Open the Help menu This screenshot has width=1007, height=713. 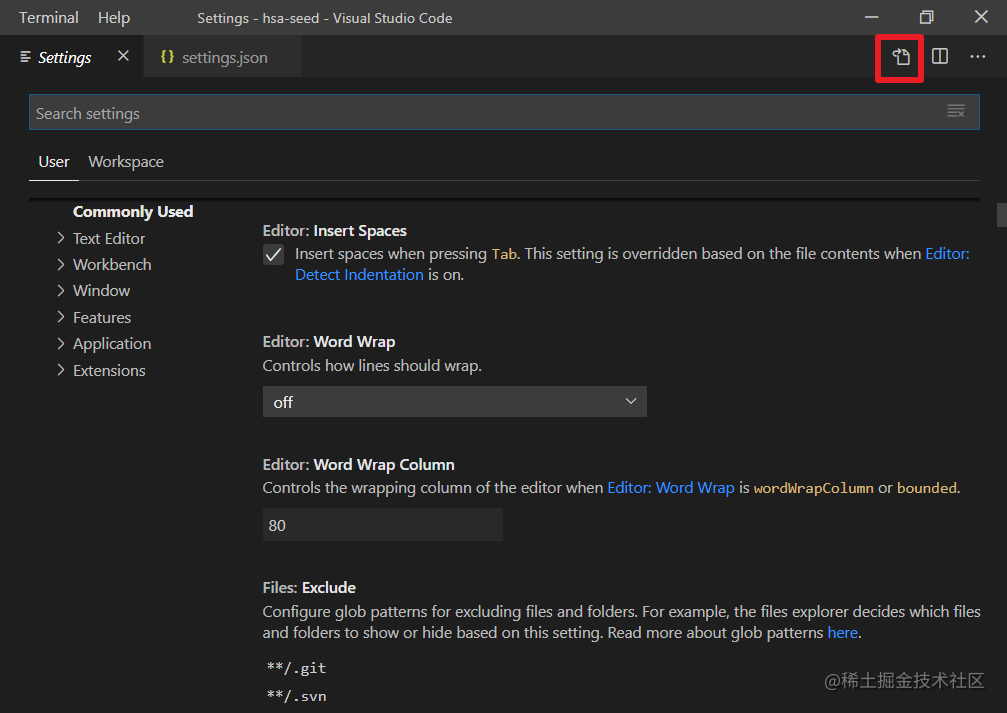[114, 18]
